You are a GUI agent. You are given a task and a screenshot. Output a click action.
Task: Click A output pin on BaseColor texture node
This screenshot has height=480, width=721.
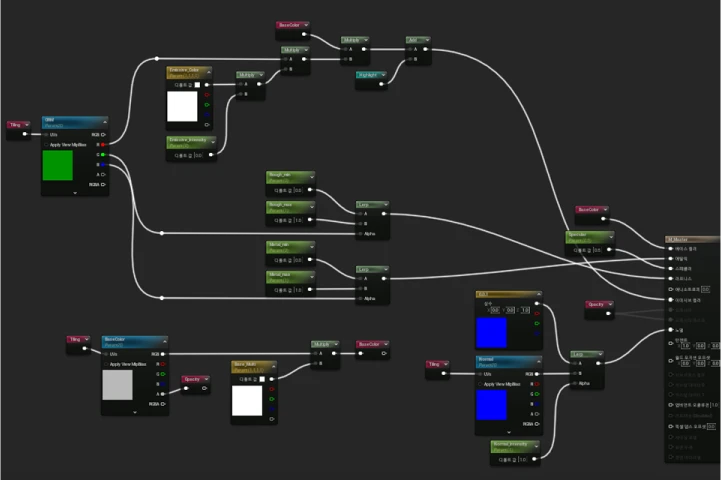163,394
